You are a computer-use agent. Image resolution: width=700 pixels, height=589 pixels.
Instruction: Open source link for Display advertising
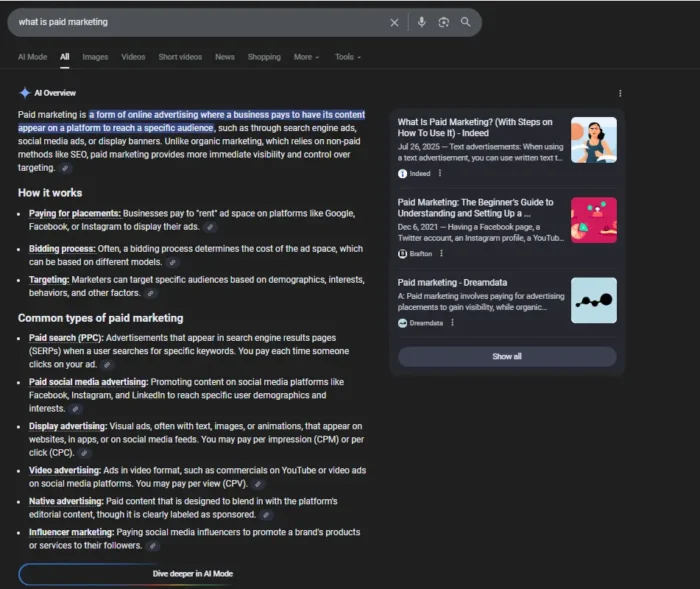coord(84,453)
